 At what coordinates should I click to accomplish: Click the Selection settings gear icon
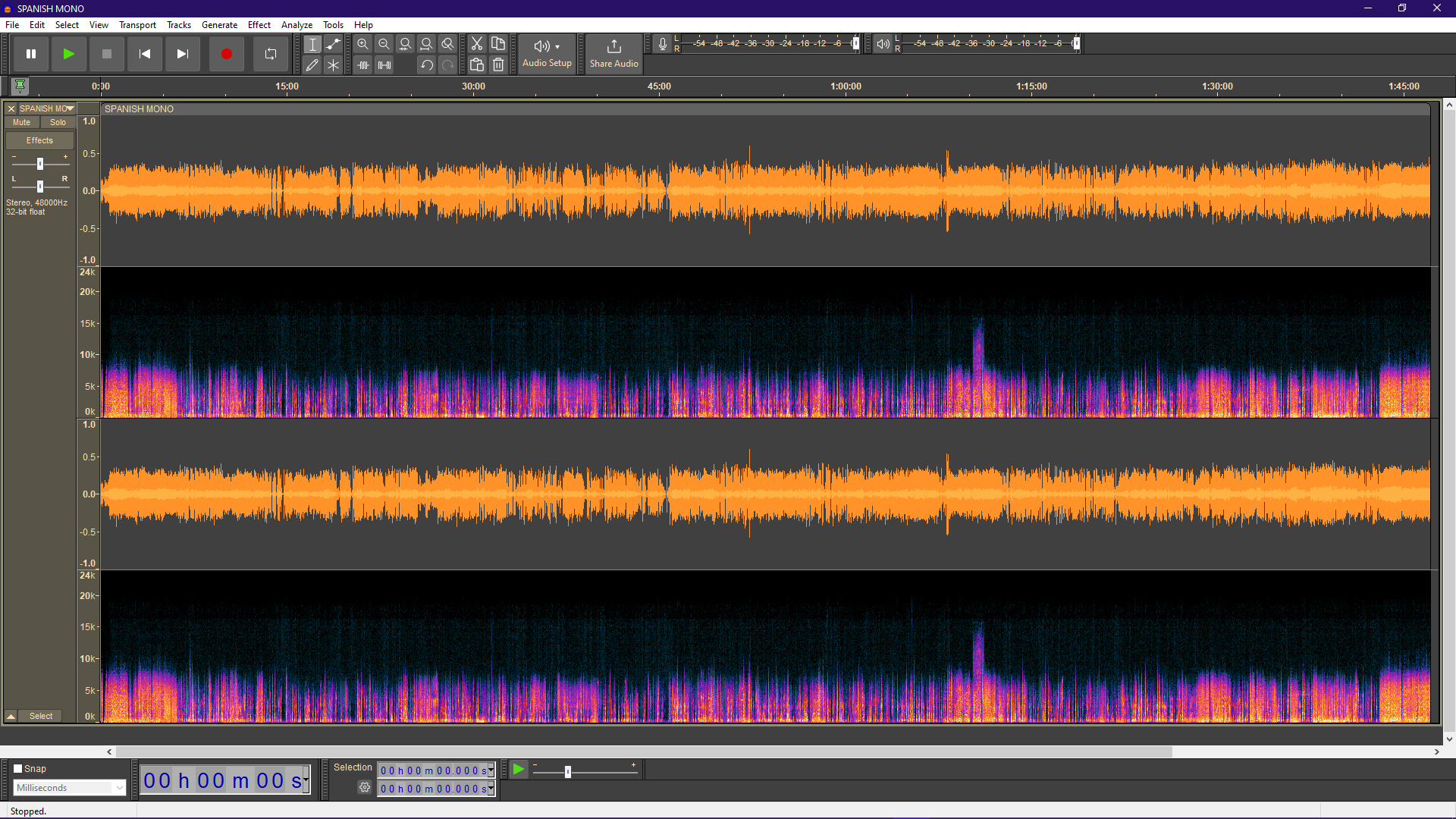click(x=365, y=787)
